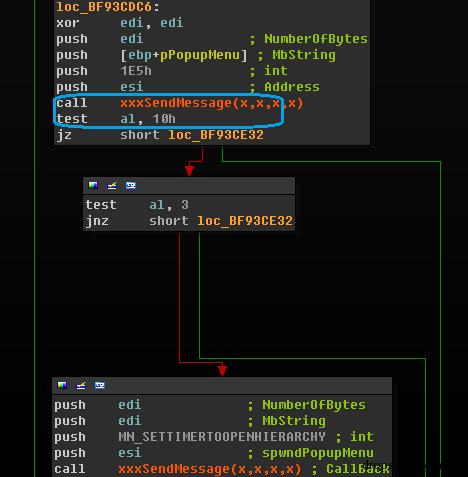Image resolution: width=468 pixels, height=477 pixels.
Task: Click the edit/pencil icon in the MN_SETTIMERTOOPENHIERARCHY block
Action: [x=81, y=385]
